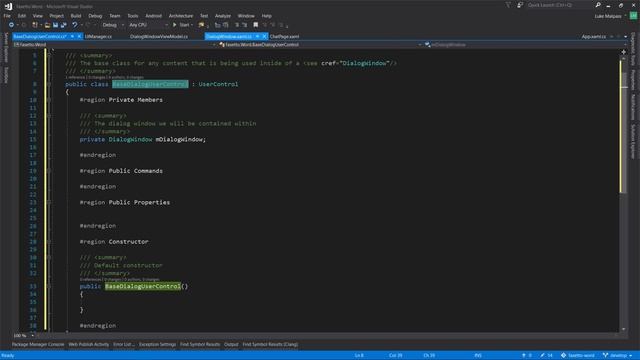Click the Quick Launch search magnifier icon
This screenshot has height=360, width=640.
[x=598, y=5]
